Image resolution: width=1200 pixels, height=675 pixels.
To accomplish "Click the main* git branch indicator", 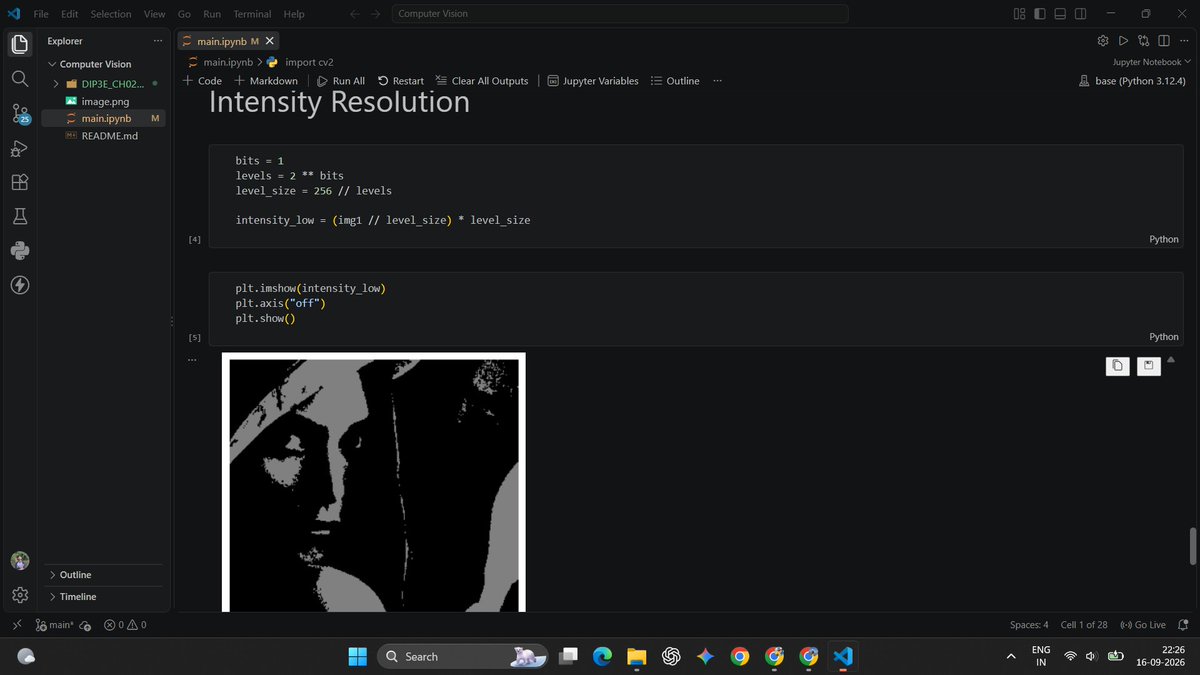I will 54,625.
